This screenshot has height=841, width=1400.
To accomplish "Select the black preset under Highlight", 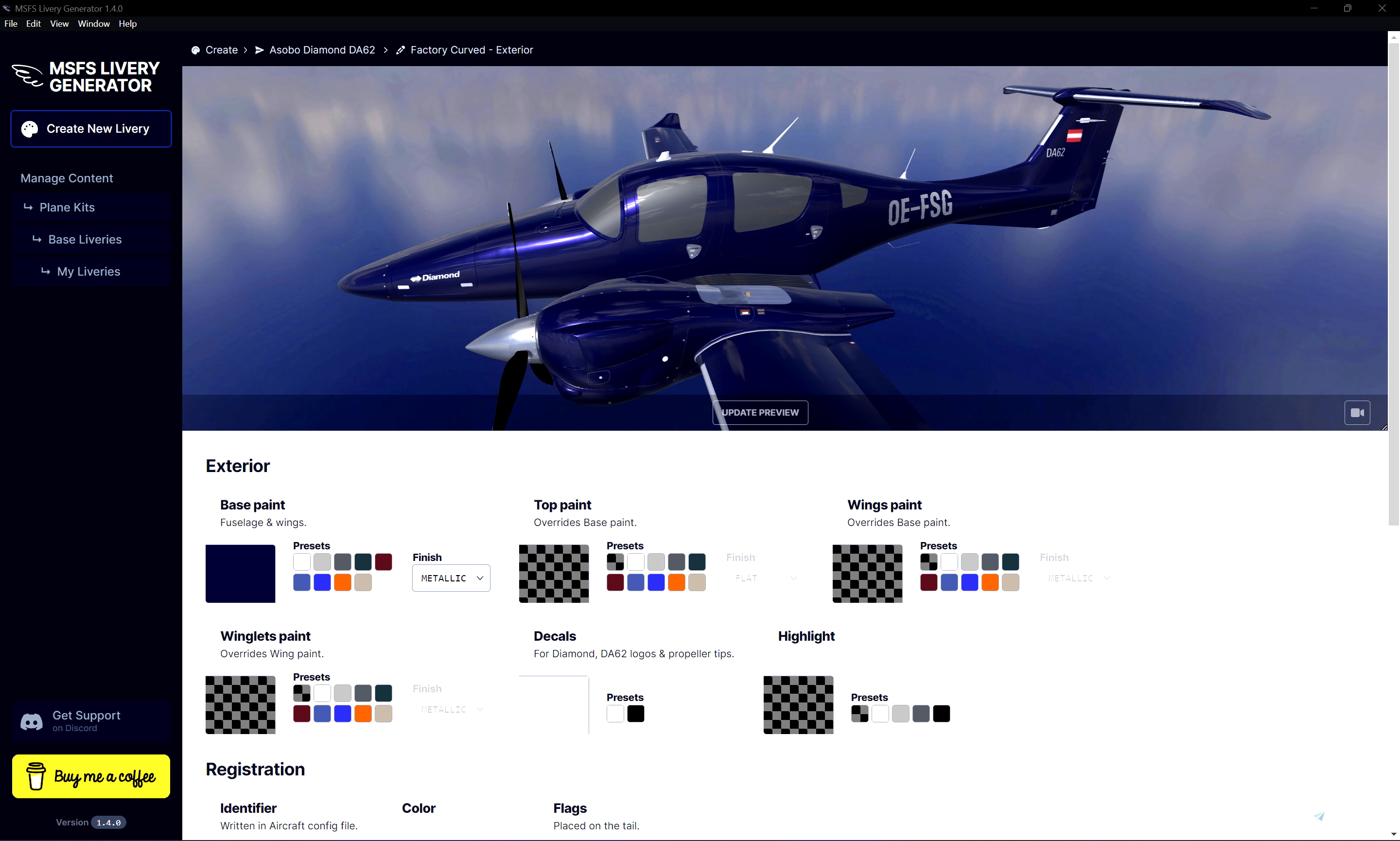I will point(941,714).
